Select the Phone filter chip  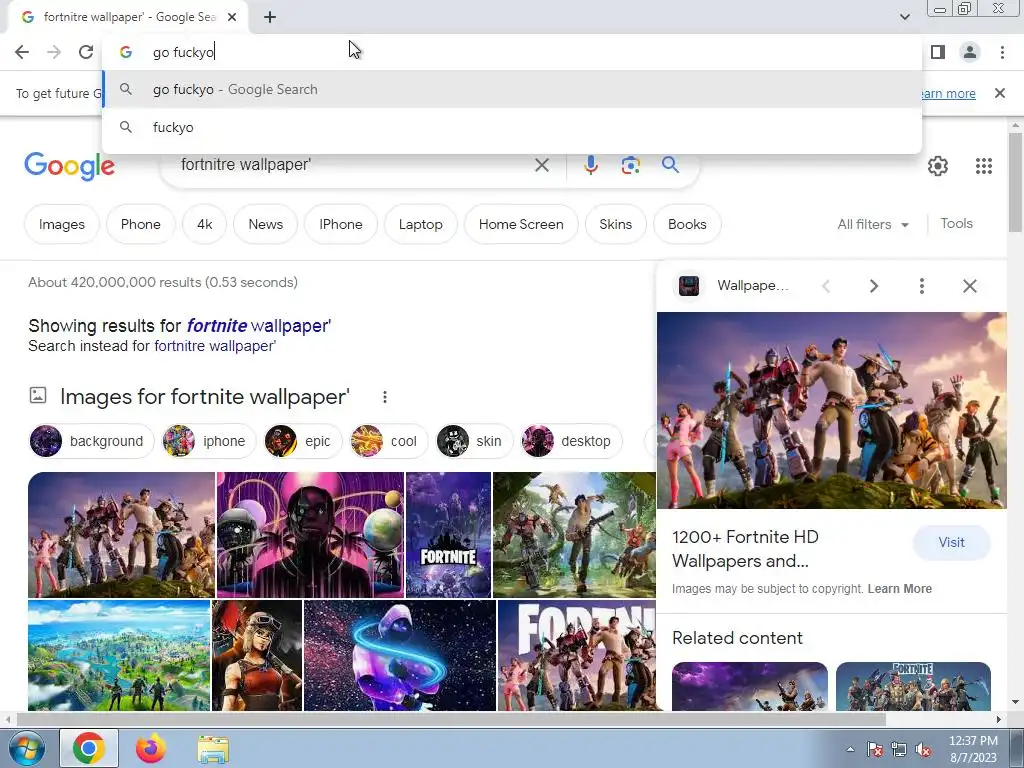click(140, 224)
